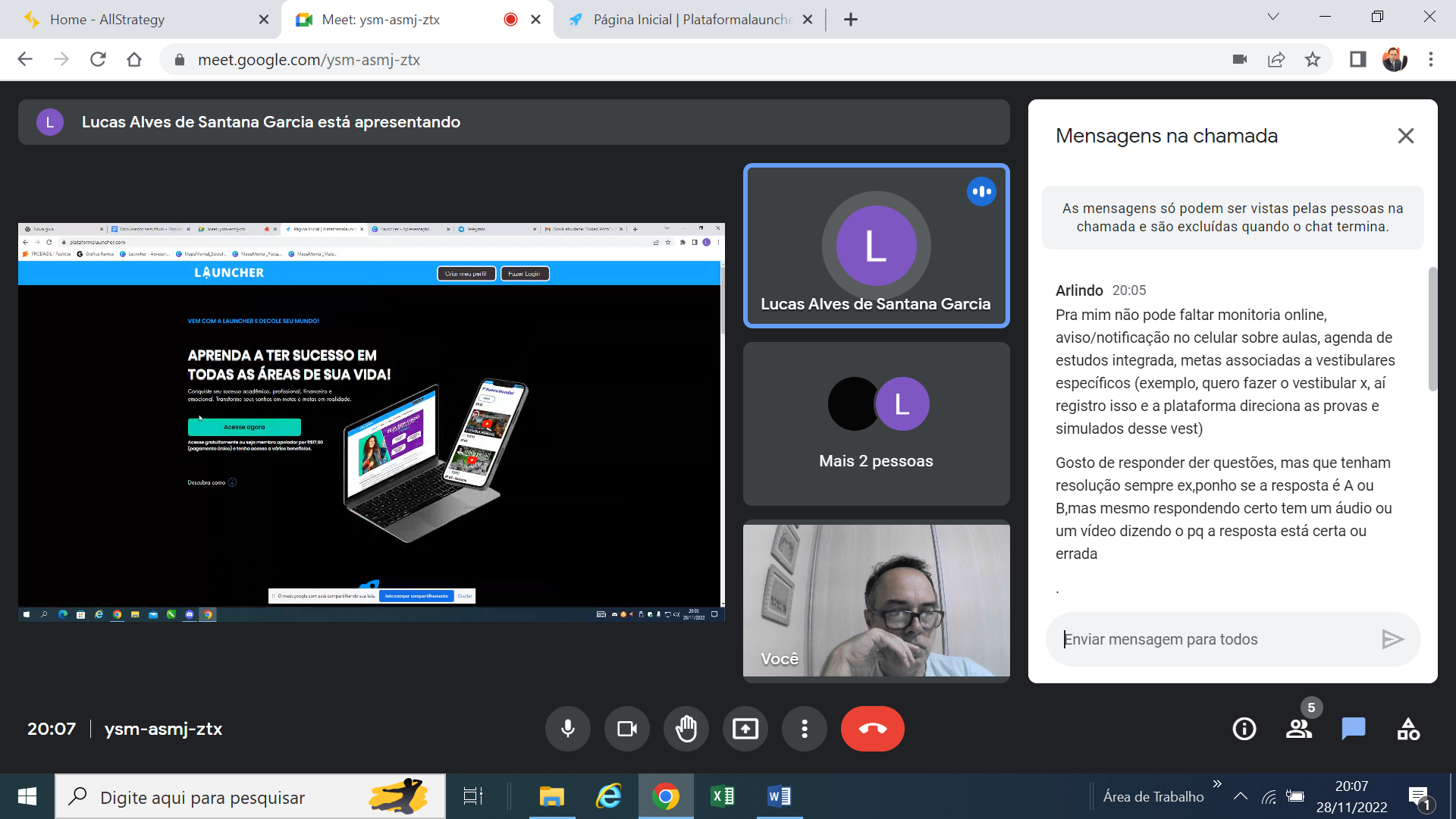Viewport: 1456px width, 819px height.
Task: Open the more options three-dot menu in Meet
Action: (x=804, y=729)
